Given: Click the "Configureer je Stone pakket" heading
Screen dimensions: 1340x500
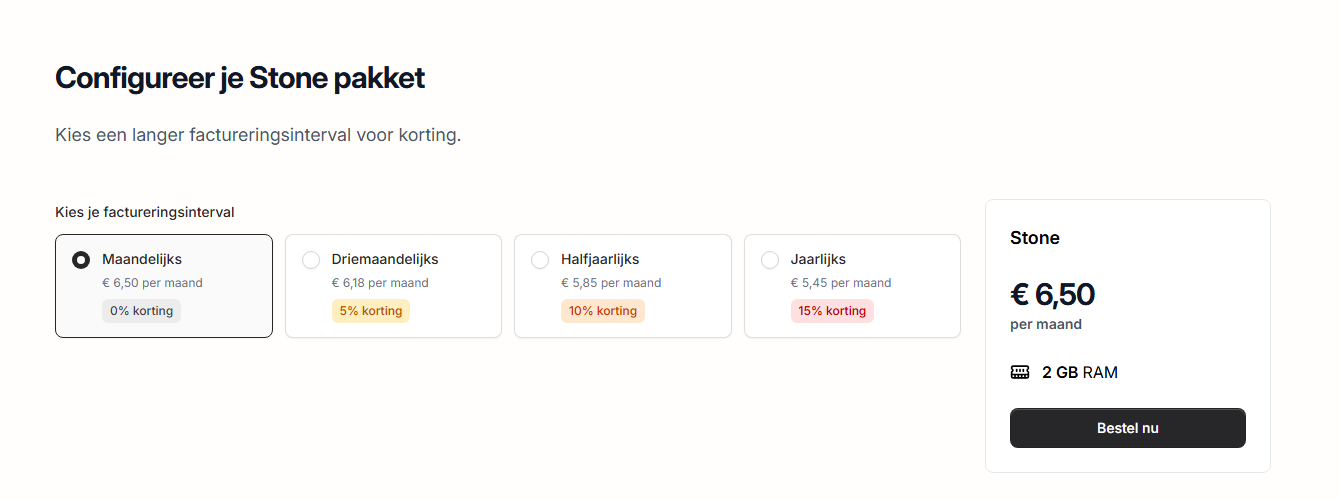Looking at the screenshot, I should tap(240, 78).
